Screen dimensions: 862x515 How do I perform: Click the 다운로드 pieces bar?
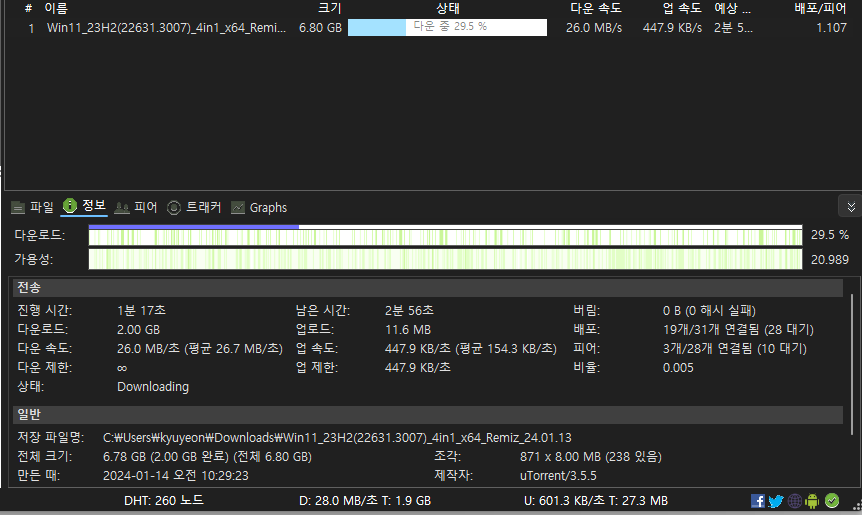[x=445, y=235]
